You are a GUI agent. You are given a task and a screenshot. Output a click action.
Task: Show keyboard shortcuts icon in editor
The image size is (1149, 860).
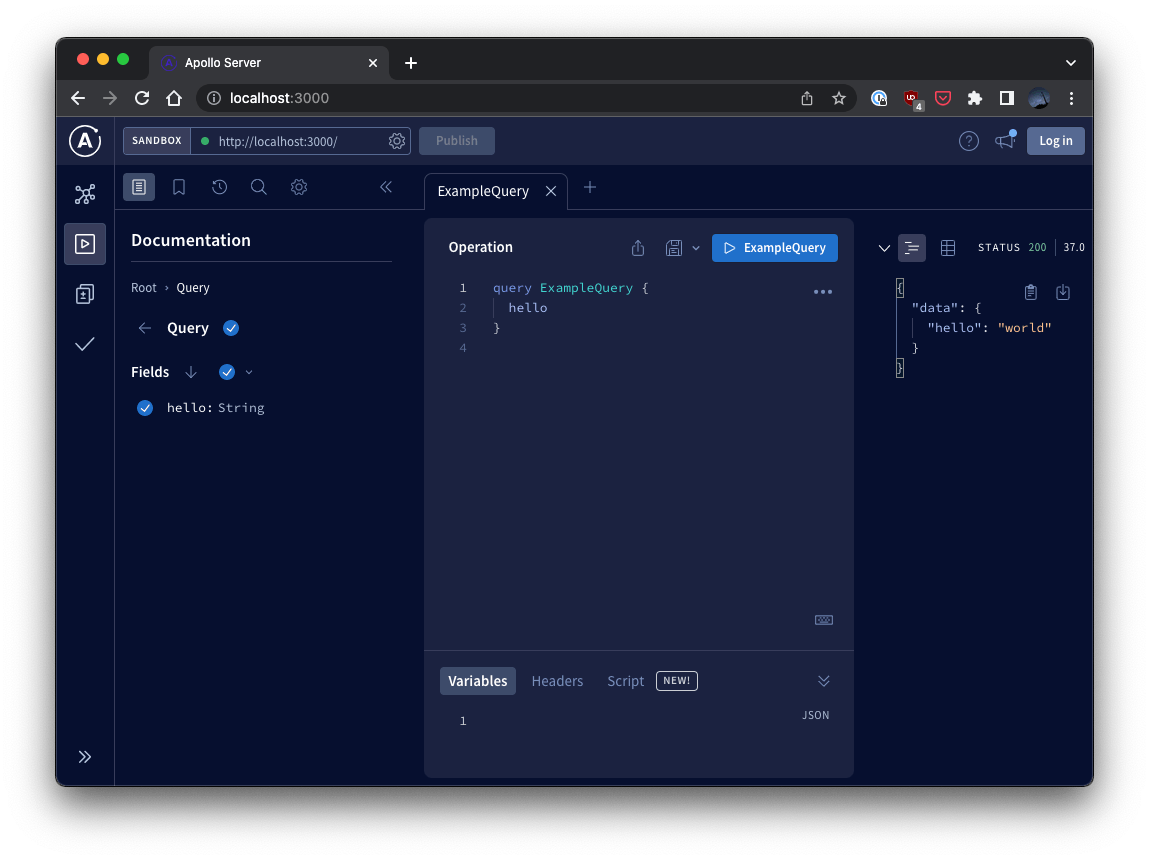[x=824, y=620]
